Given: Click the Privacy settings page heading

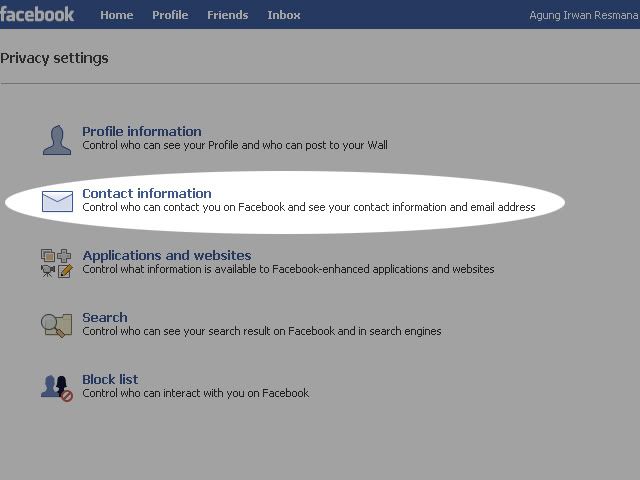Looking at the screenshot, I should pos(54,58).
